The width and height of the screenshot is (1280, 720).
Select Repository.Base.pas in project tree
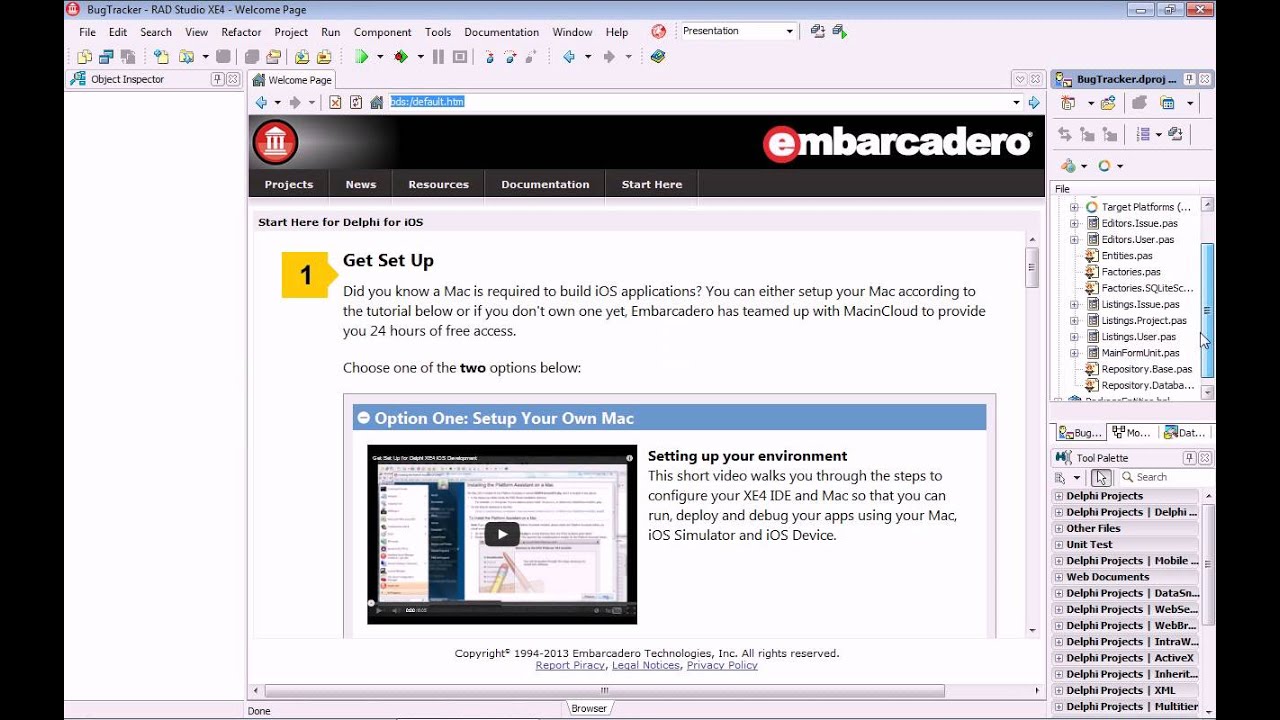click(x=1147, y=369)
